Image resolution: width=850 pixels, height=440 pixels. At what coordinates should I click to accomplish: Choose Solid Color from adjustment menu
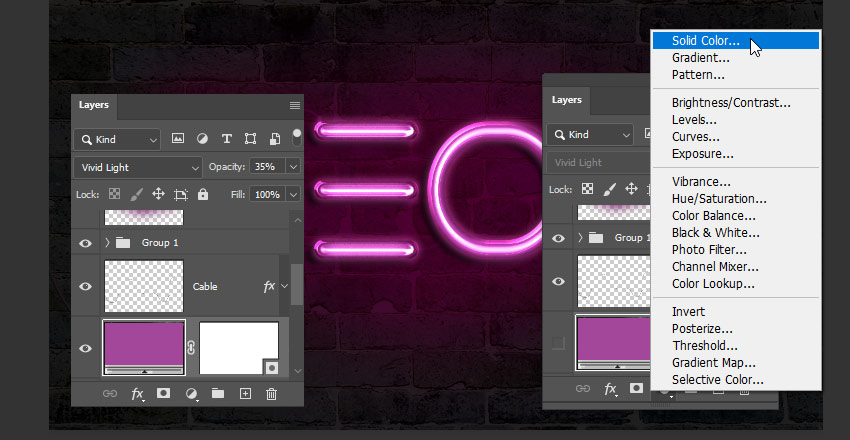tap(736, 41)
